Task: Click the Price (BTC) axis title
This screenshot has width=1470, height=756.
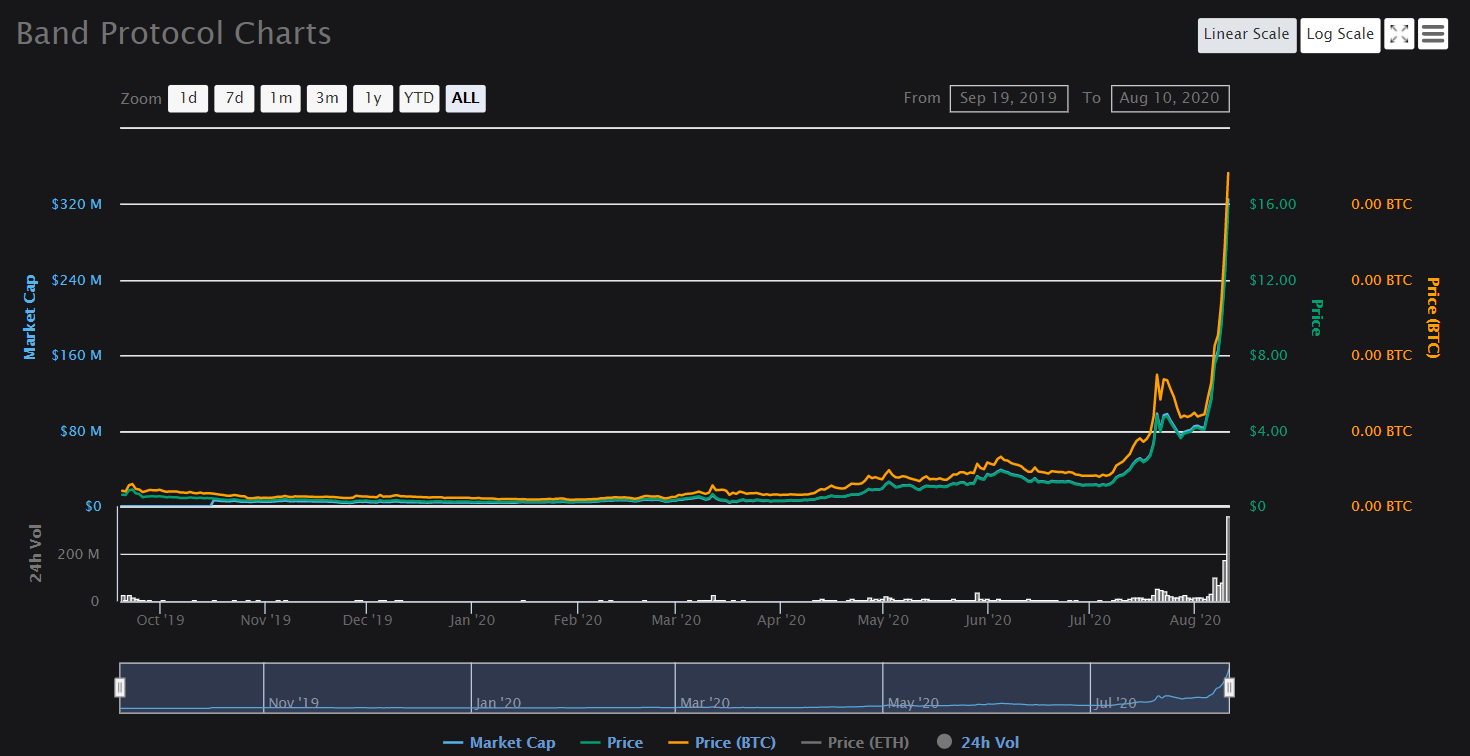Action: click(x=1432, y=317)
